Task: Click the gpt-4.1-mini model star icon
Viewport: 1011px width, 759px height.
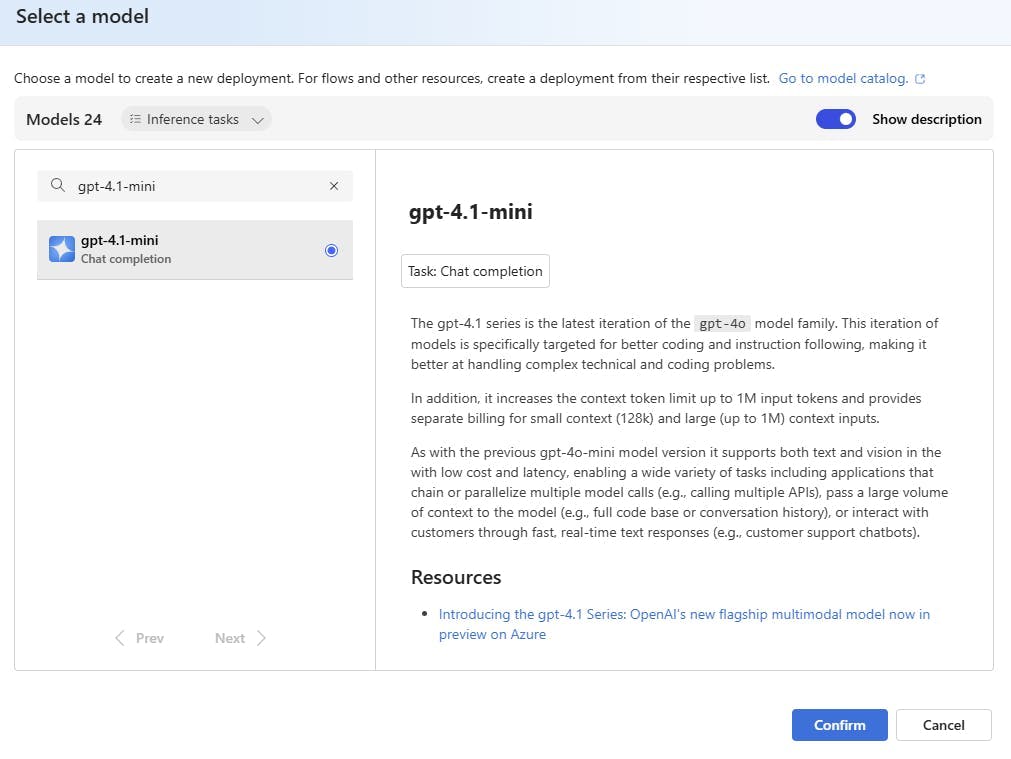Action: click(x=62, y=250)
